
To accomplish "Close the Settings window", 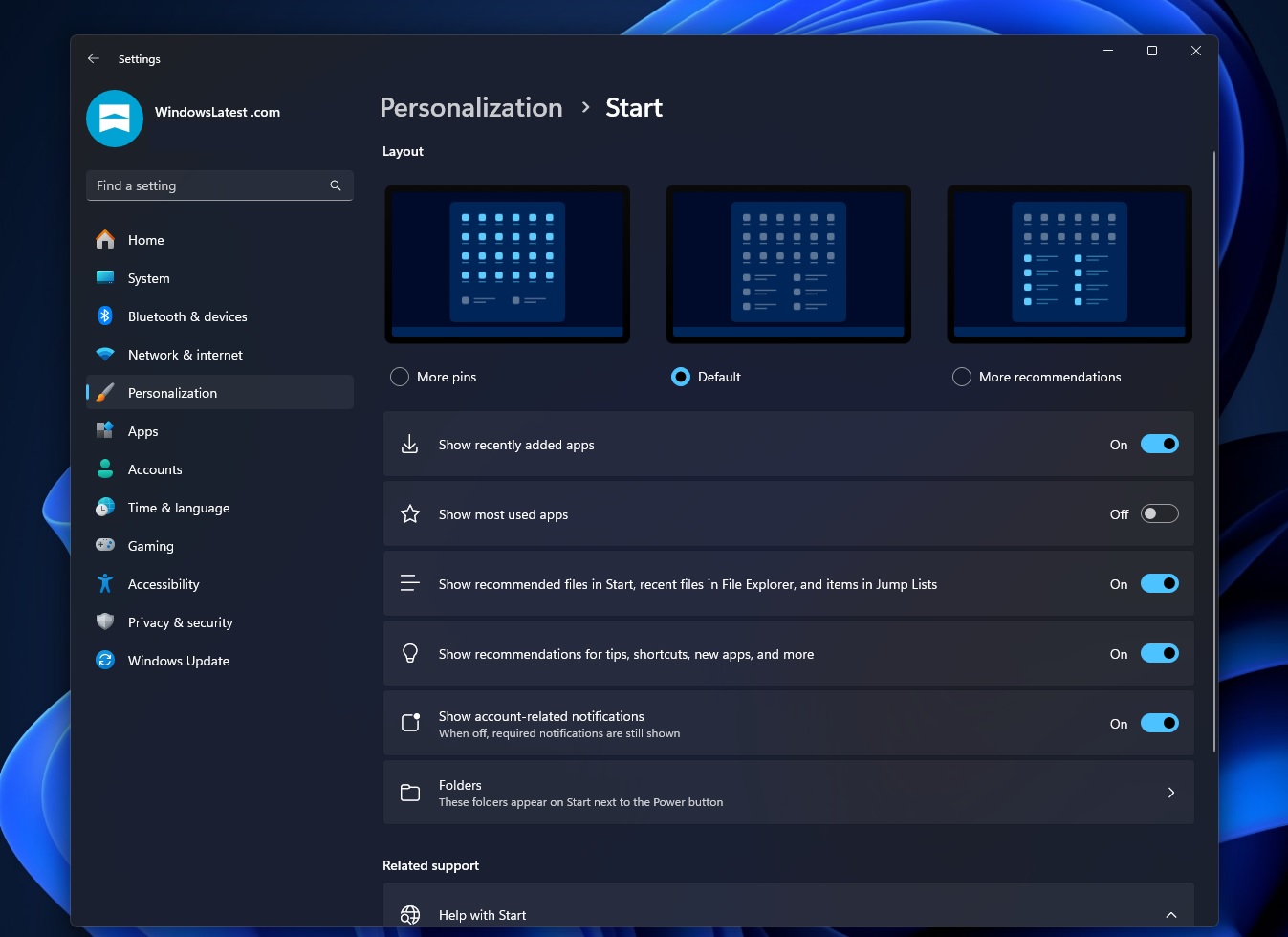I will [x=1196, y=51].
